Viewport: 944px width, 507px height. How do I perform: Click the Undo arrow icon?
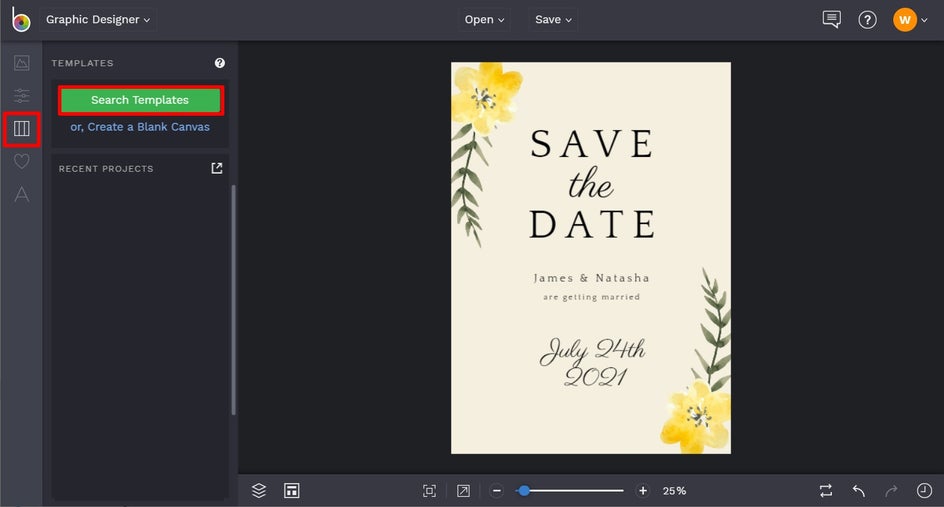[x=858, y=490]
